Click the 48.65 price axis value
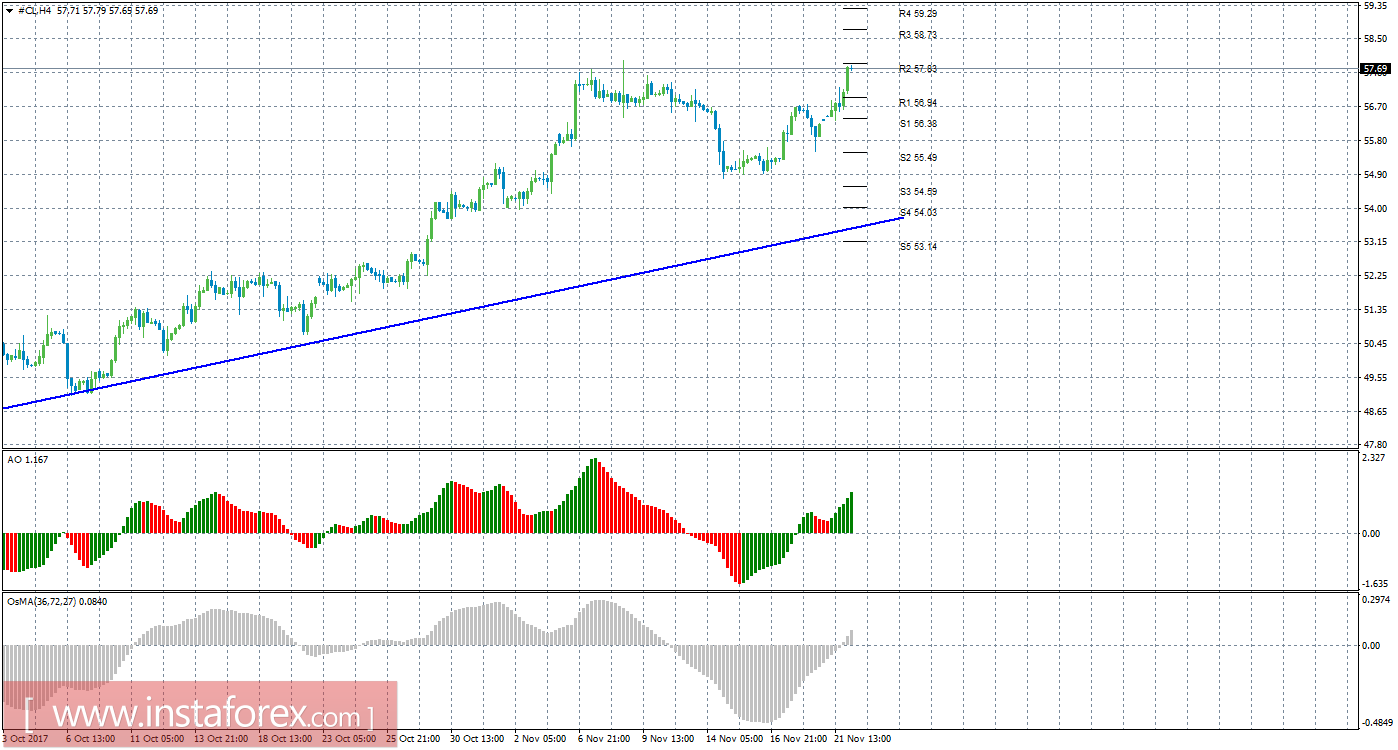This screenshot has width=1398, height=750. 1375,412
